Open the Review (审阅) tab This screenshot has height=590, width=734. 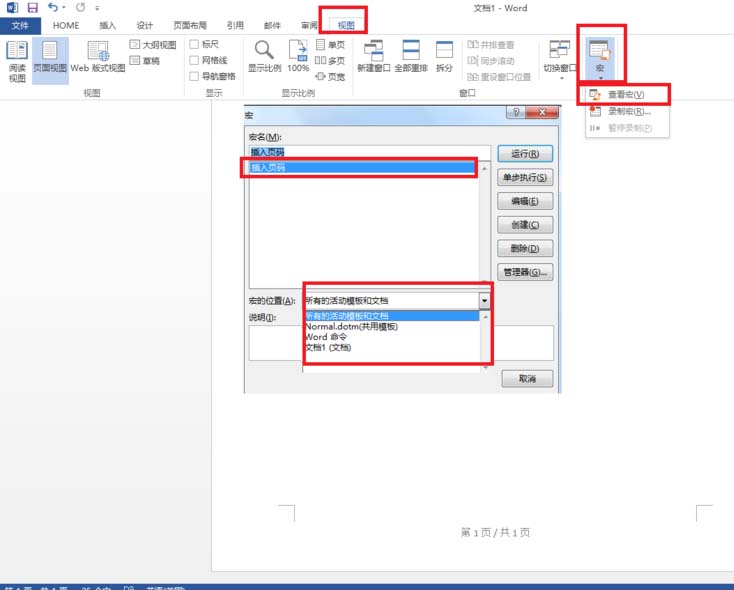point(309,25)
